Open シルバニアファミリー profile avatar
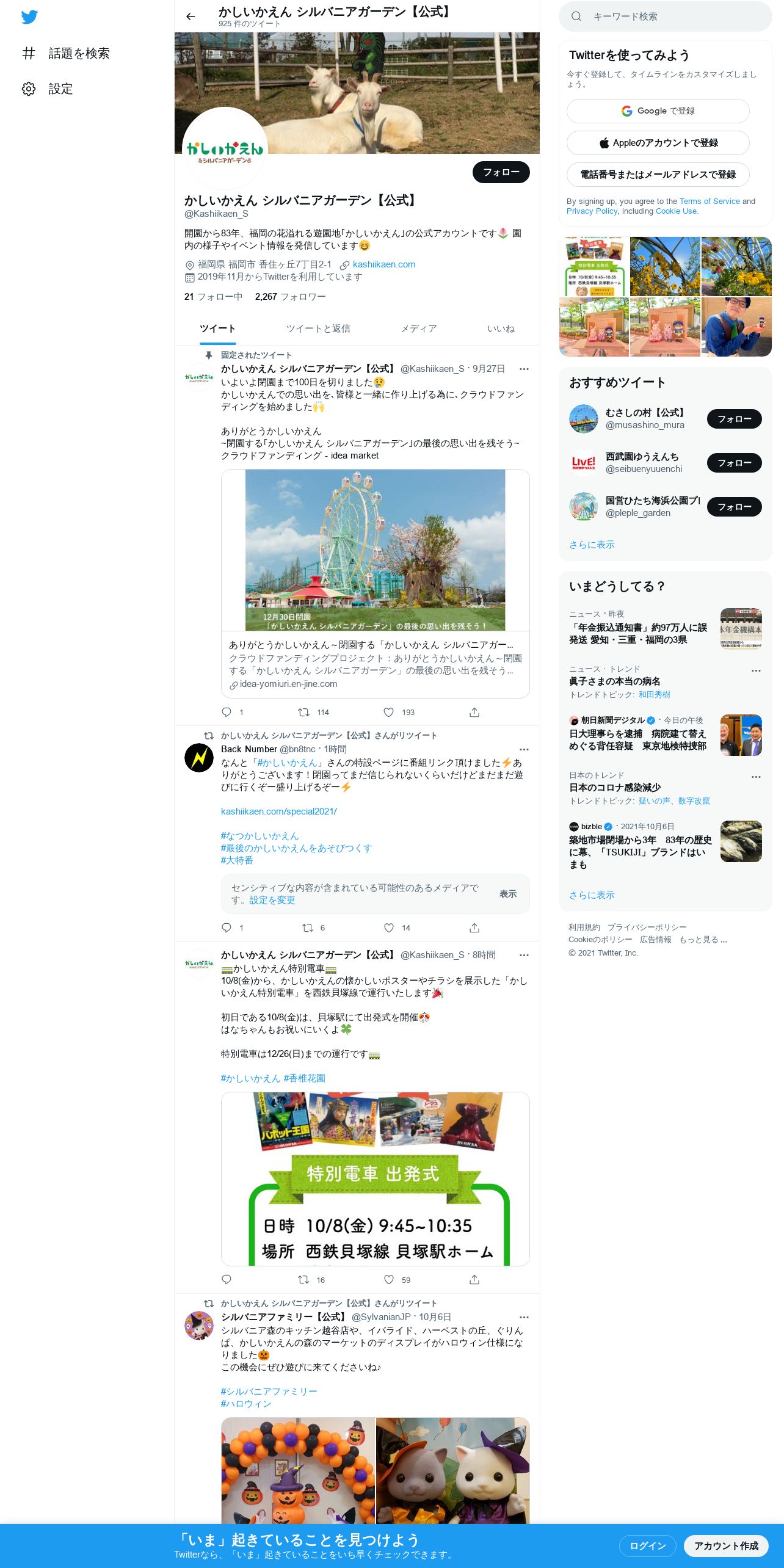The image size is (784, 1568). (199, 1326)
